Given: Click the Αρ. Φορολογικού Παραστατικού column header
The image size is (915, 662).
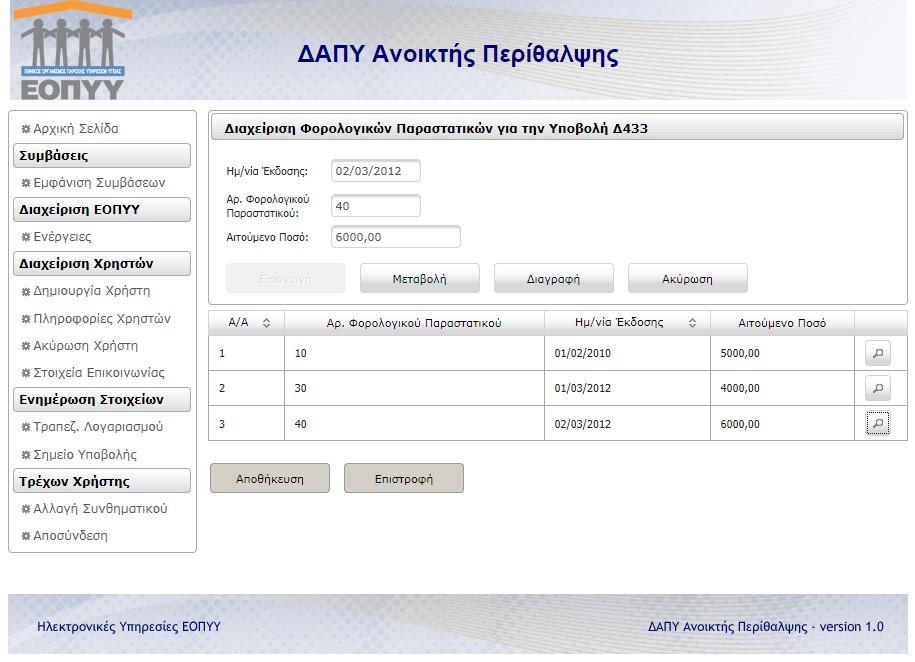Looking at the screenshot, I should 414,323.
